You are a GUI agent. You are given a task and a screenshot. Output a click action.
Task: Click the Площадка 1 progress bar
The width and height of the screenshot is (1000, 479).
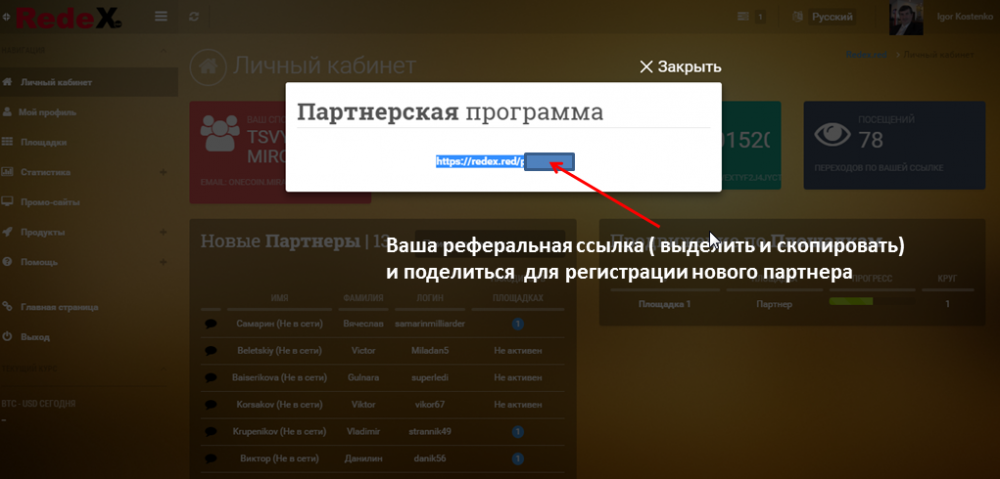tap(871, 301)
